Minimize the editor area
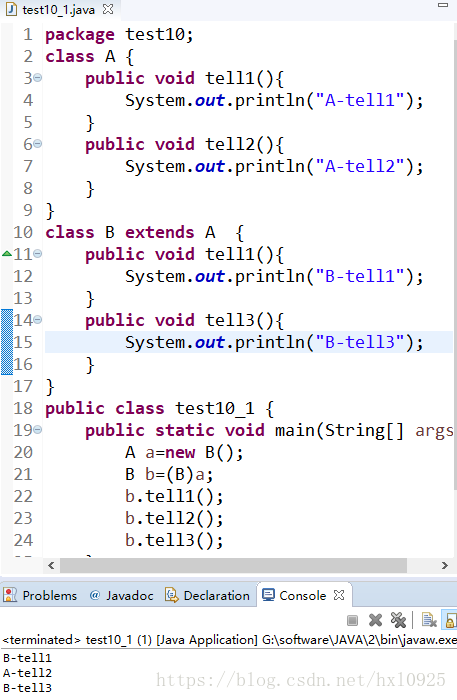This screenshot has height=700, width=457. (x=443, y=5)
